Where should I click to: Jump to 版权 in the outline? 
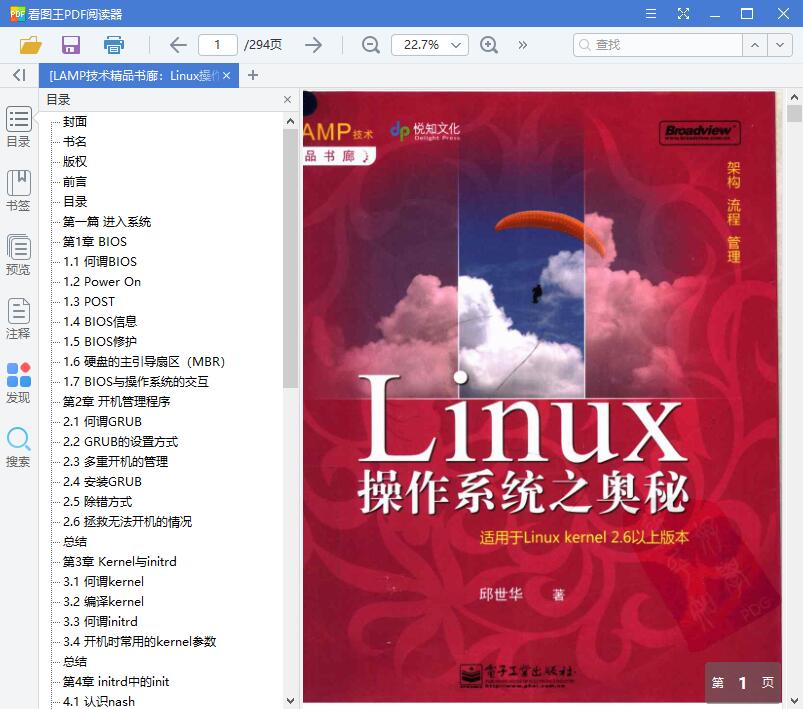[x=75, y=161]
